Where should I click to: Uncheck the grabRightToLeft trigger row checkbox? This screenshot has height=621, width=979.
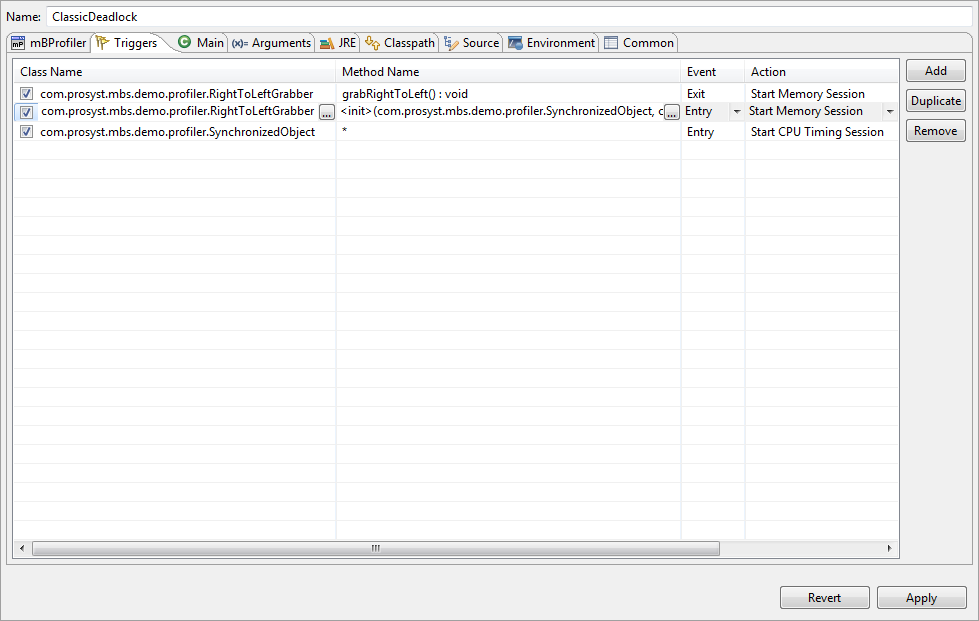[x=26, y=94]
